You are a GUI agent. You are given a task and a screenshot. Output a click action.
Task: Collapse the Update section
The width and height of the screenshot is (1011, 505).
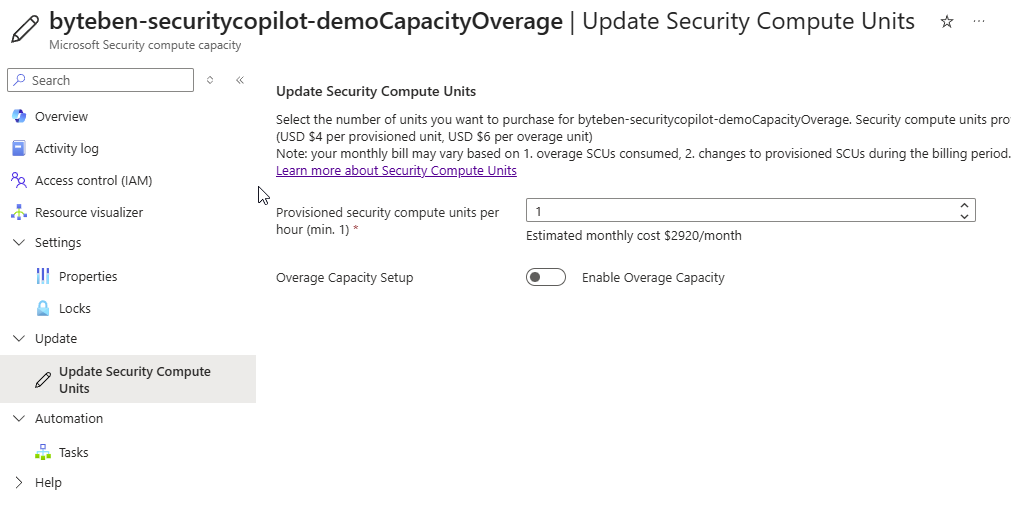tap(18, 339)
